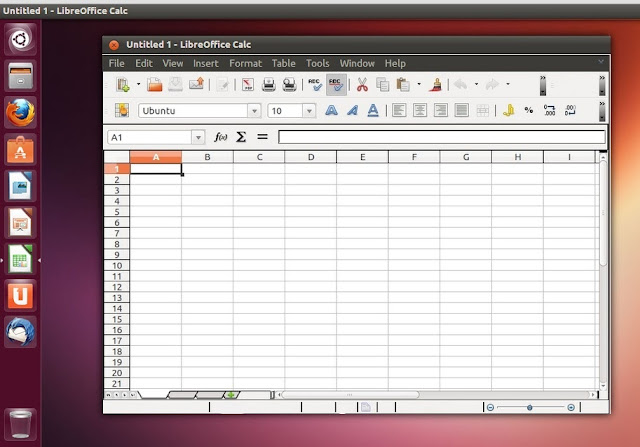Send document as e-mail icon
640x447 pixels.
pos(196,84)
